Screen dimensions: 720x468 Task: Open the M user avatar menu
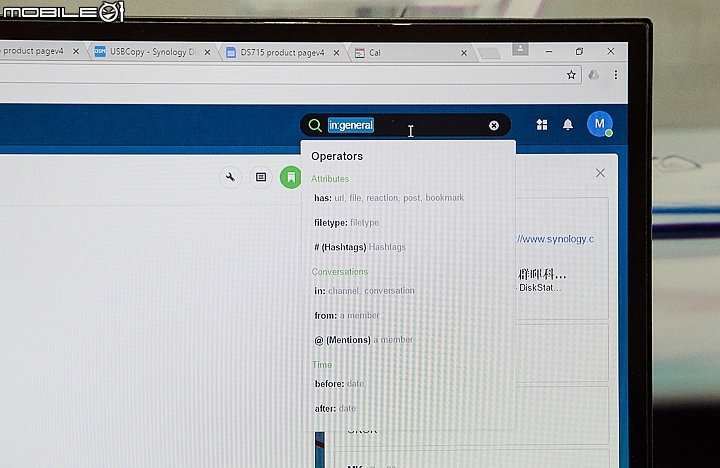pyautogui.click(x=600, y=124)
